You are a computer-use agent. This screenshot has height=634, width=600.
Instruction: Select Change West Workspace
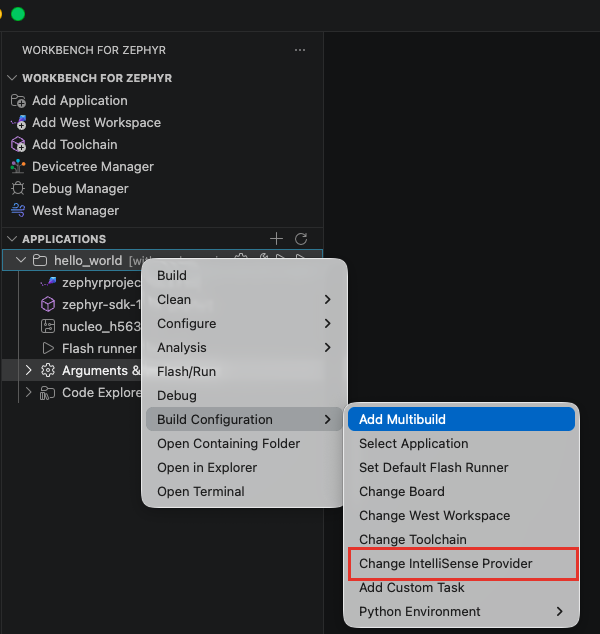coord(461,516)
